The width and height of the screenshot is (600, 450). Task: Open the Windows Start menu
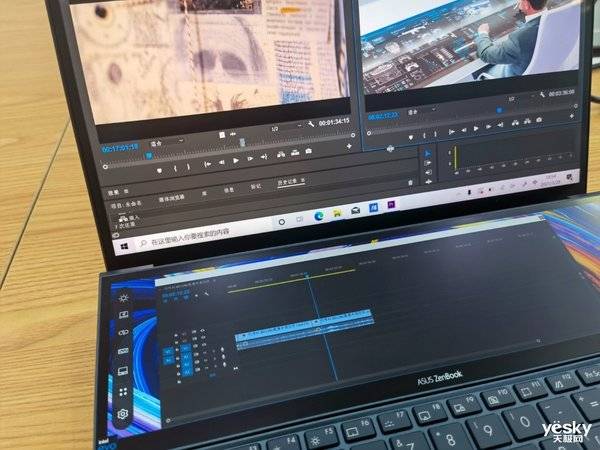click(x=124, y=247)
